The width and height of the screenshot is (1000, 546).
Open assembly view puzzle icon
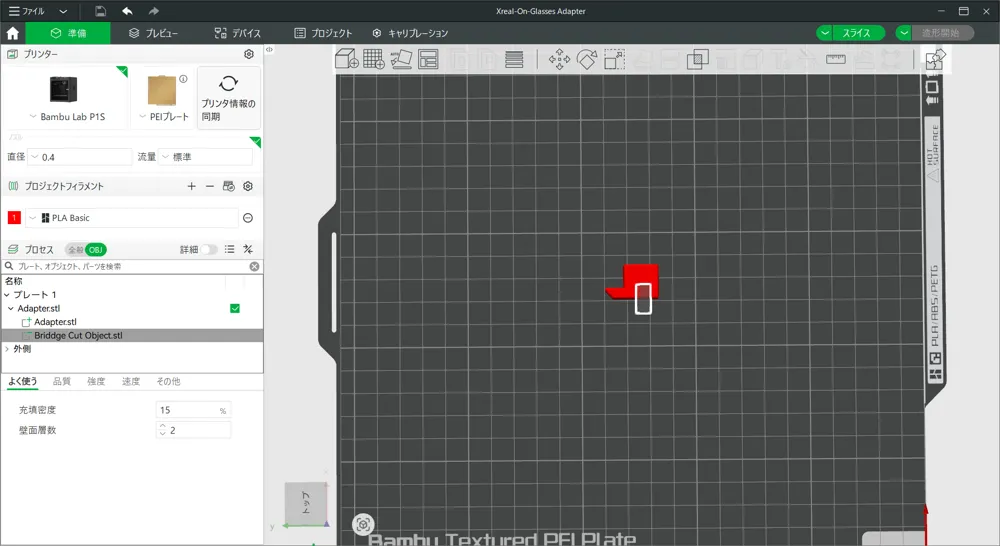[x=936, y=59]
